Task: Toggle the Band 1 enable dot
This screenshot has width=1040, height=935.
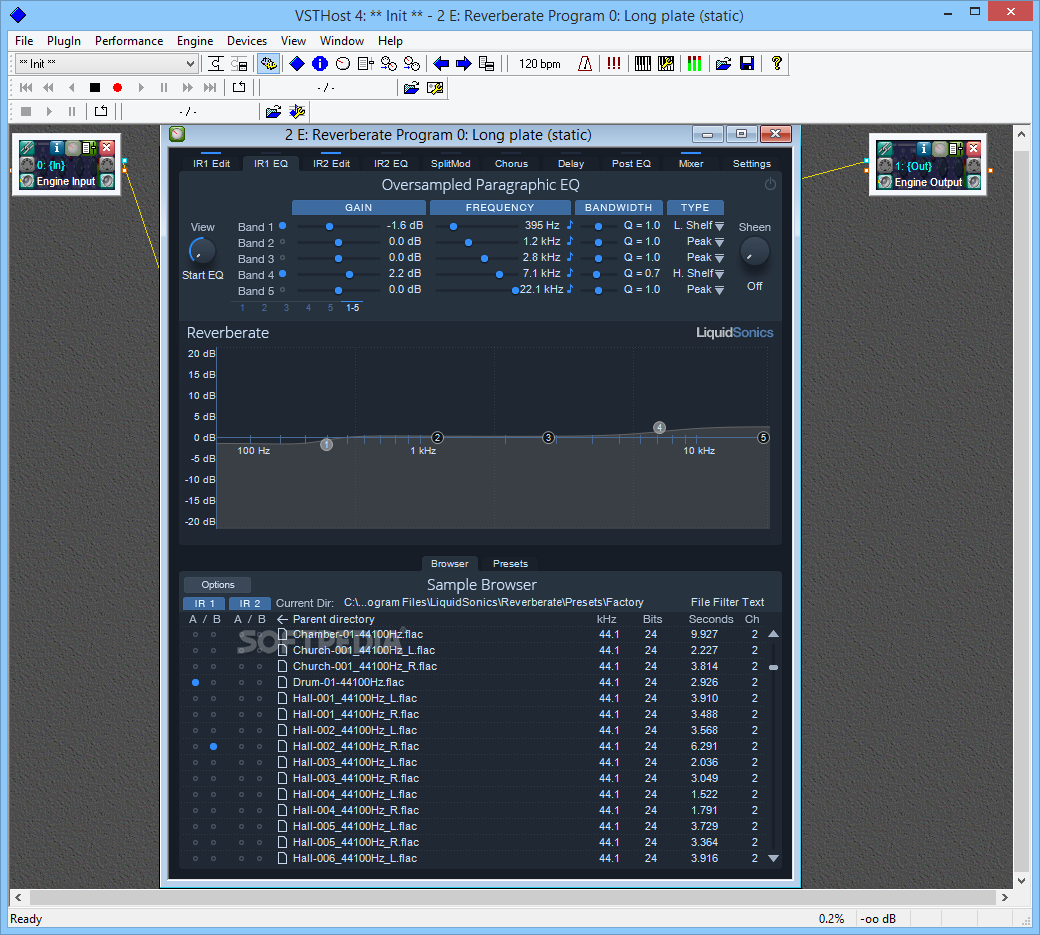Action: (283, 226)
